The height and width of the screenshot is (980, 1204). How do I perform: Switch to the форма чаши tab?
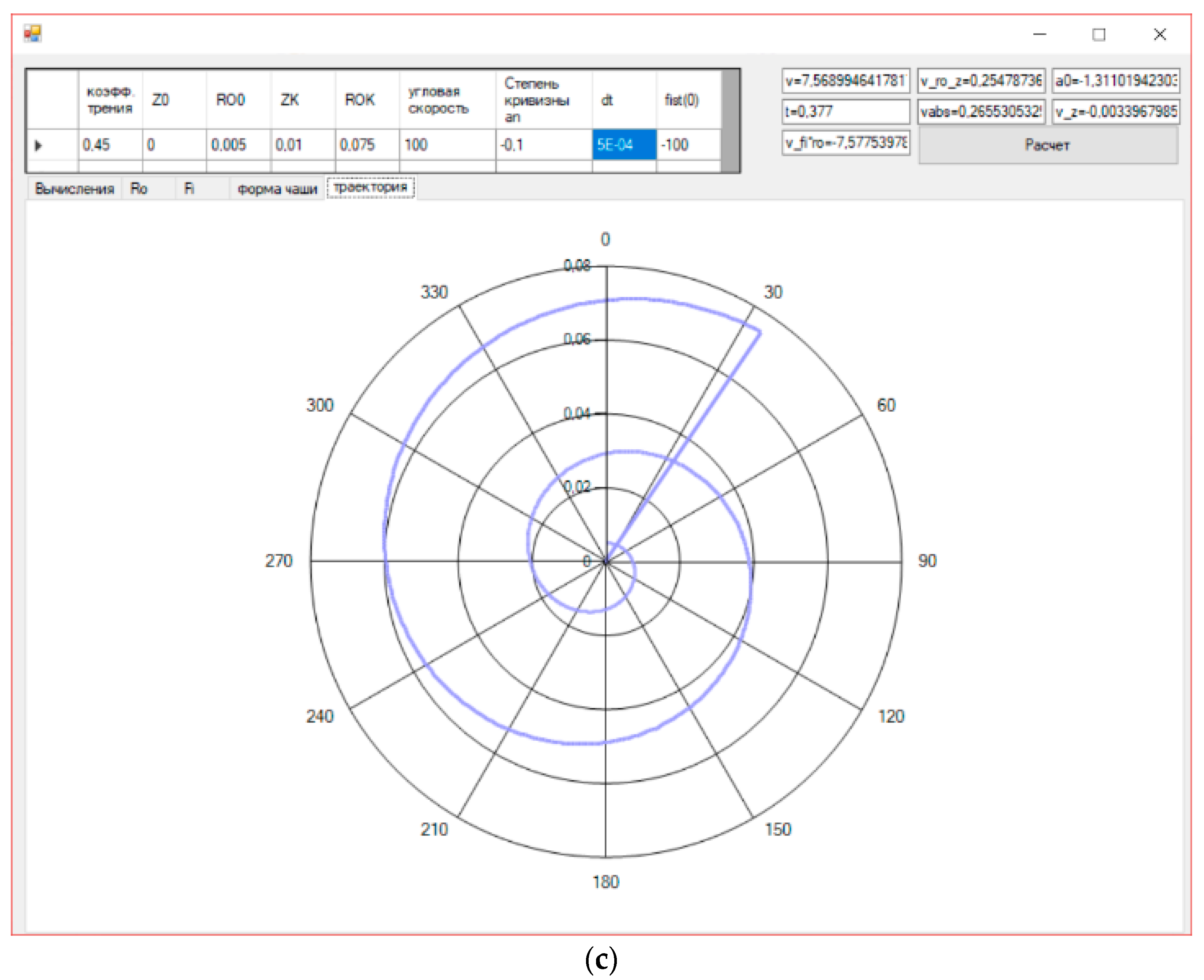[277, 188]
